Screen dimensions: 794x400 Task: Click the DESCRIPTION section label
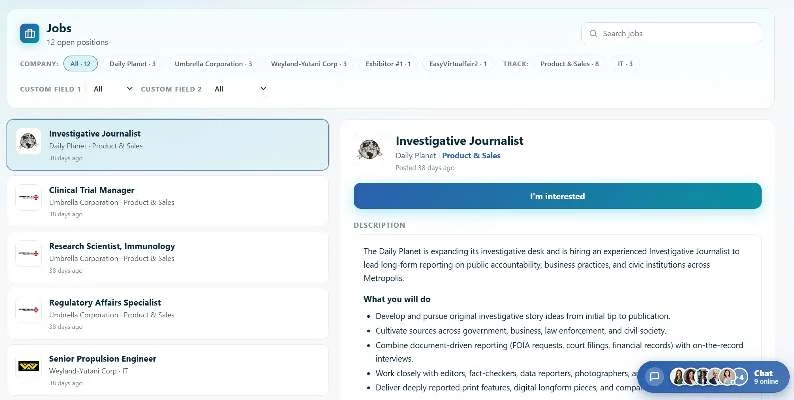click(x=379, y=225)
